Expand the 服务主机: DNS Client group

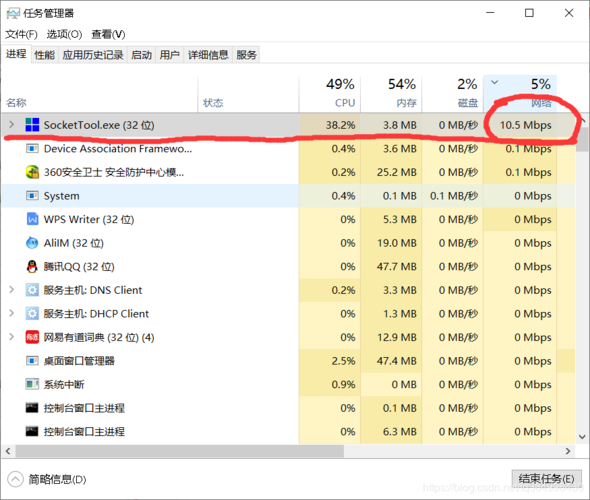tap(12, 290)
